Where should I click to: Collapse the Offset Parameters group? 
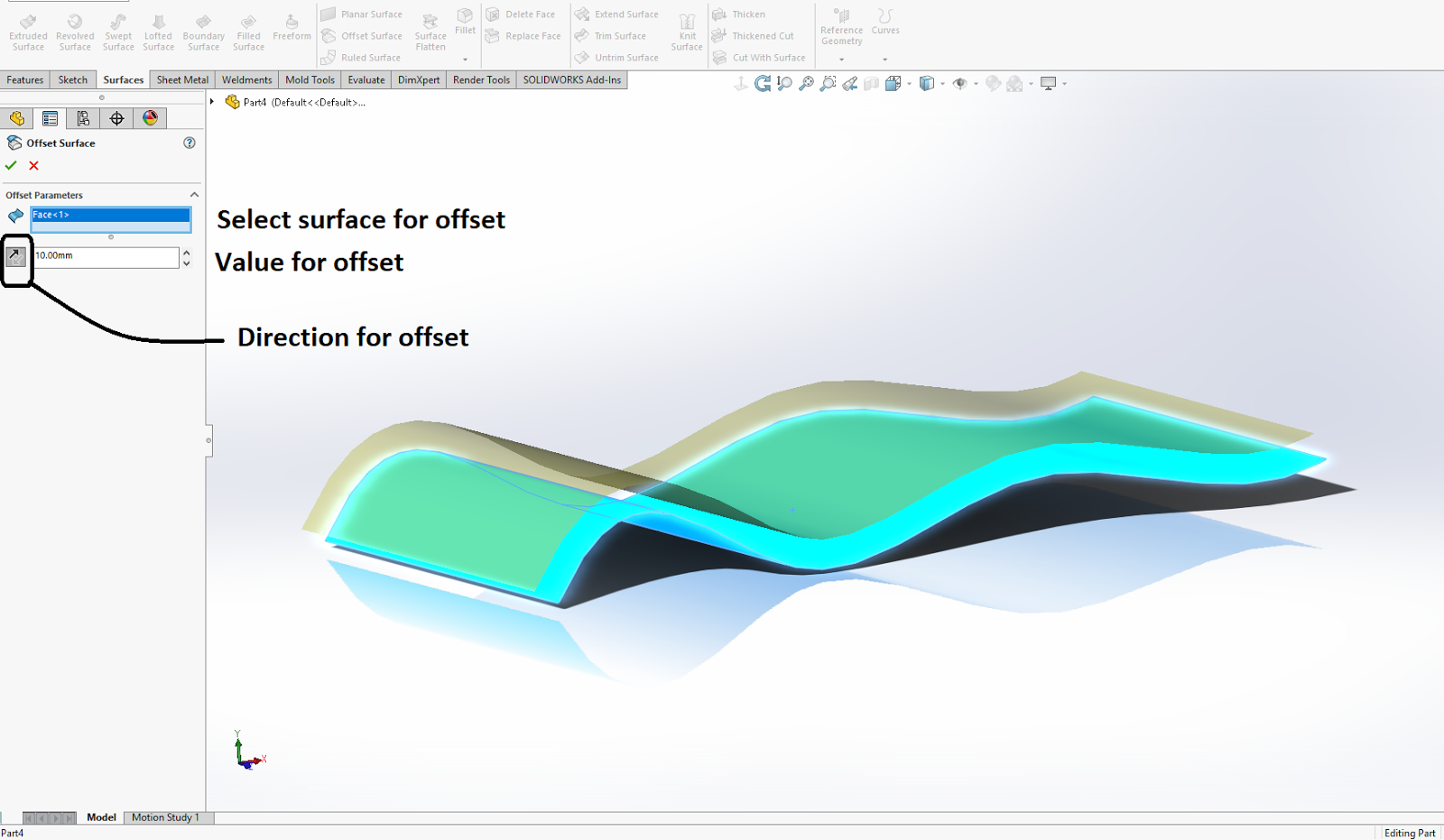pyautogui.click(x=193, y=194)
